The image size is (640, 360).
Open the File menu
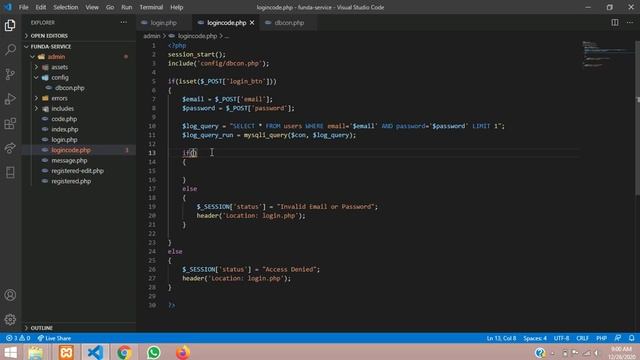[24, 7]
